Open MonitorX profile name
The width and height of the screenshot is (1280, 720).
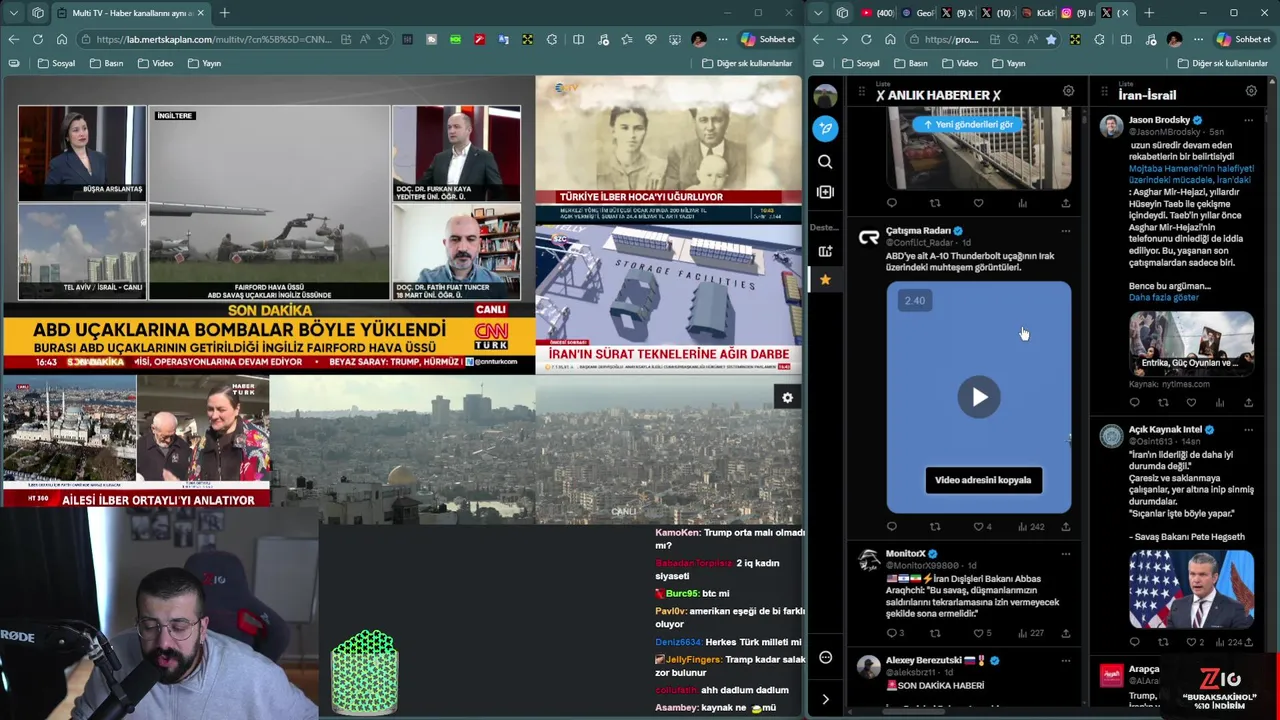[x=905, y=554]
